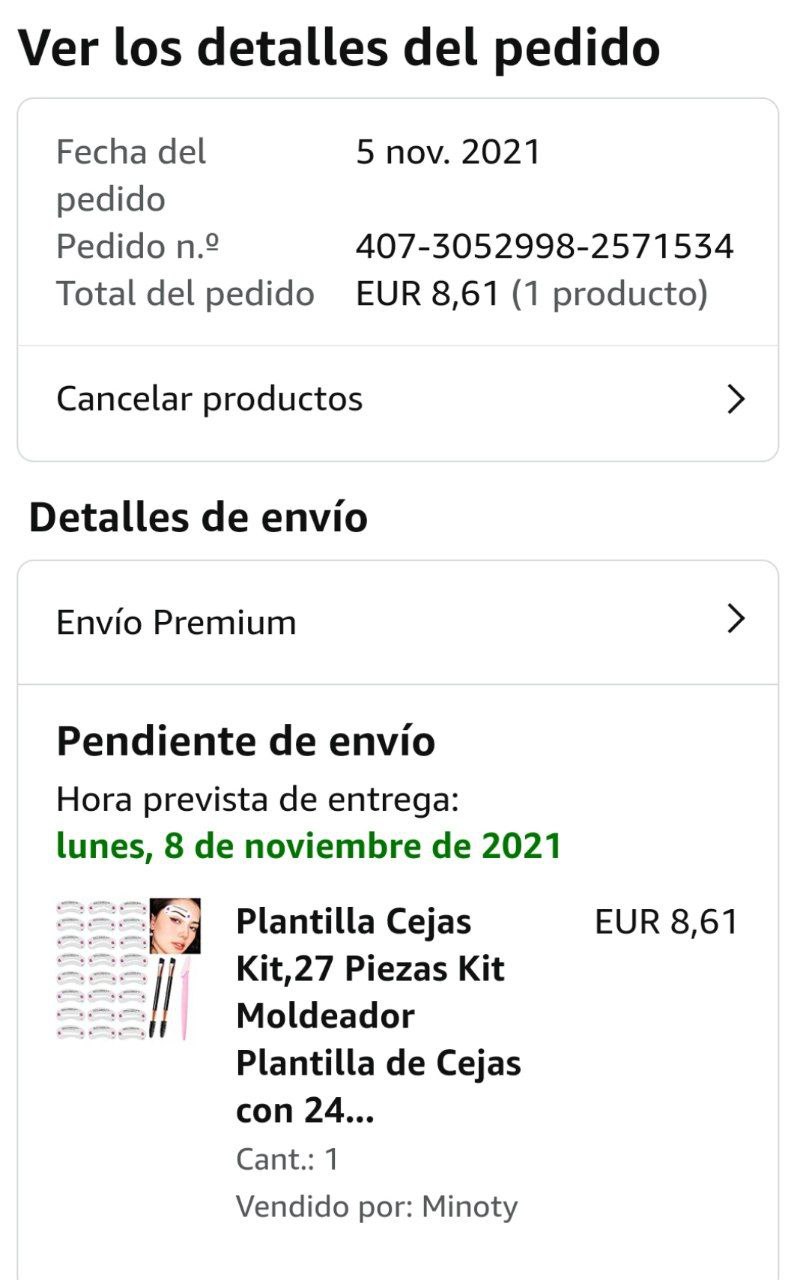Screen dimensions: 809x1280
Task: Tap the order total EUR 8,61
Action: point(427,294)
